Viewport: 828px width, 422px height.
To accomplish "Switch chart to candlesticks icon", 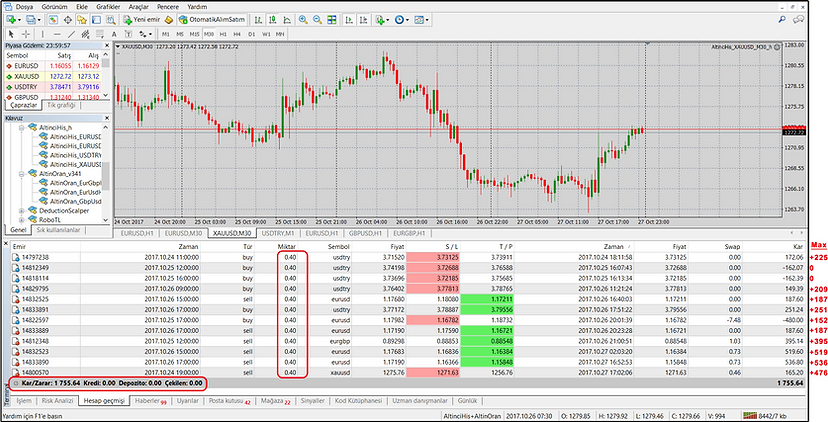I will click(x=272, y=20).
